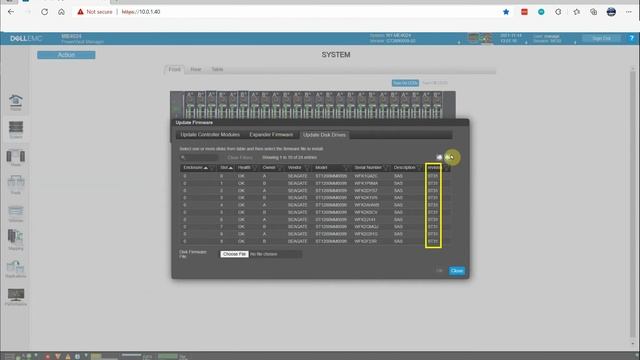Click the header connection status icon
Image resolution: width=640 pixels, height=360 pixels.
point(480,38)
